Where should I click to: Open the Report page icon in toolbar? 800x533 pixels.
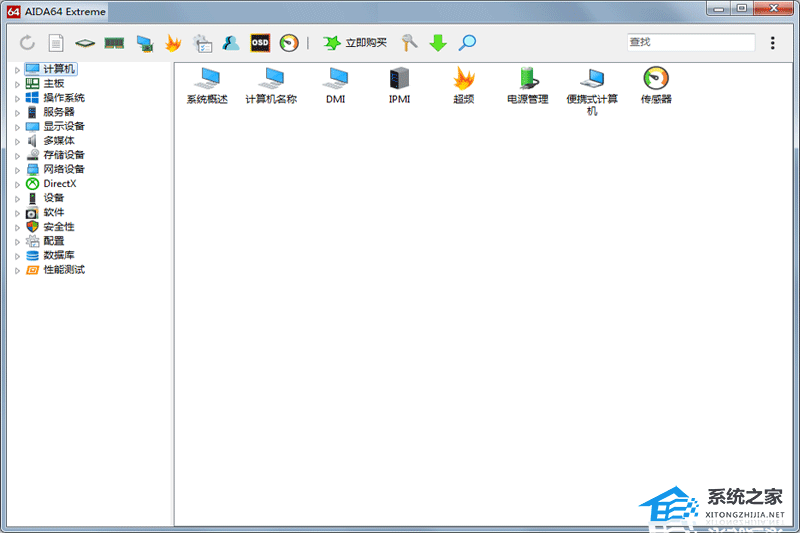click(x=56, y=43)
